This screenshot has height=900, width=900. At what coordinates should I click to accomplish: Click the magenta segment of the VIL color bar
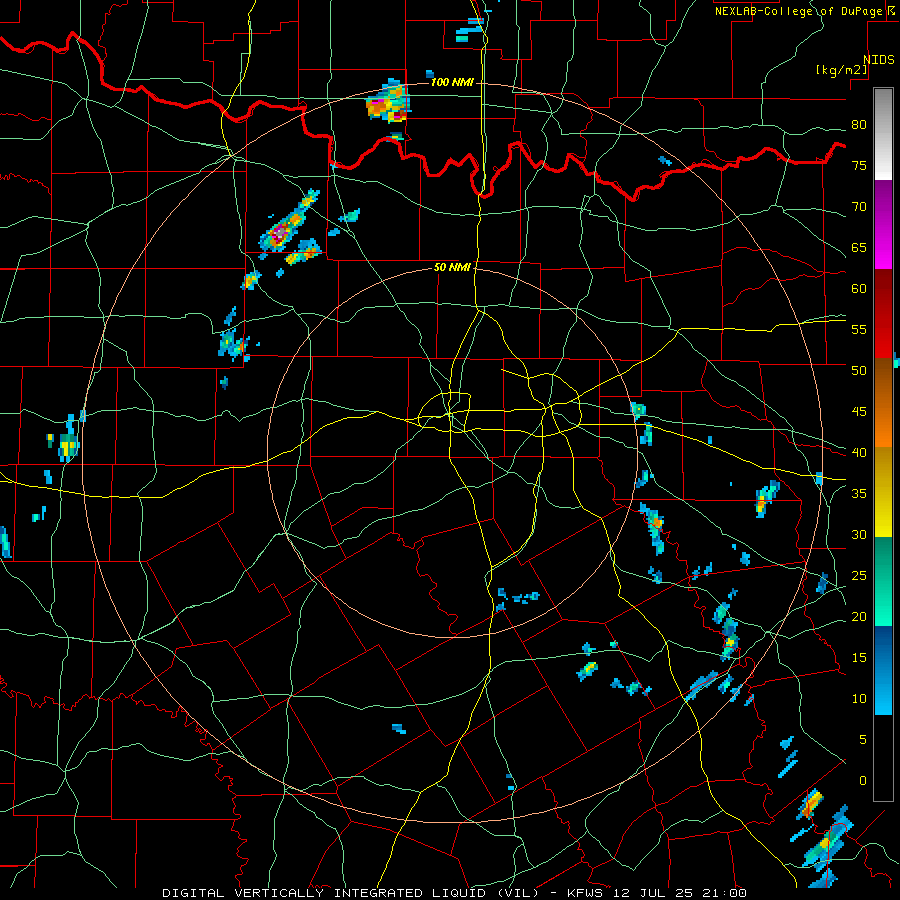[x=883, y=225]
